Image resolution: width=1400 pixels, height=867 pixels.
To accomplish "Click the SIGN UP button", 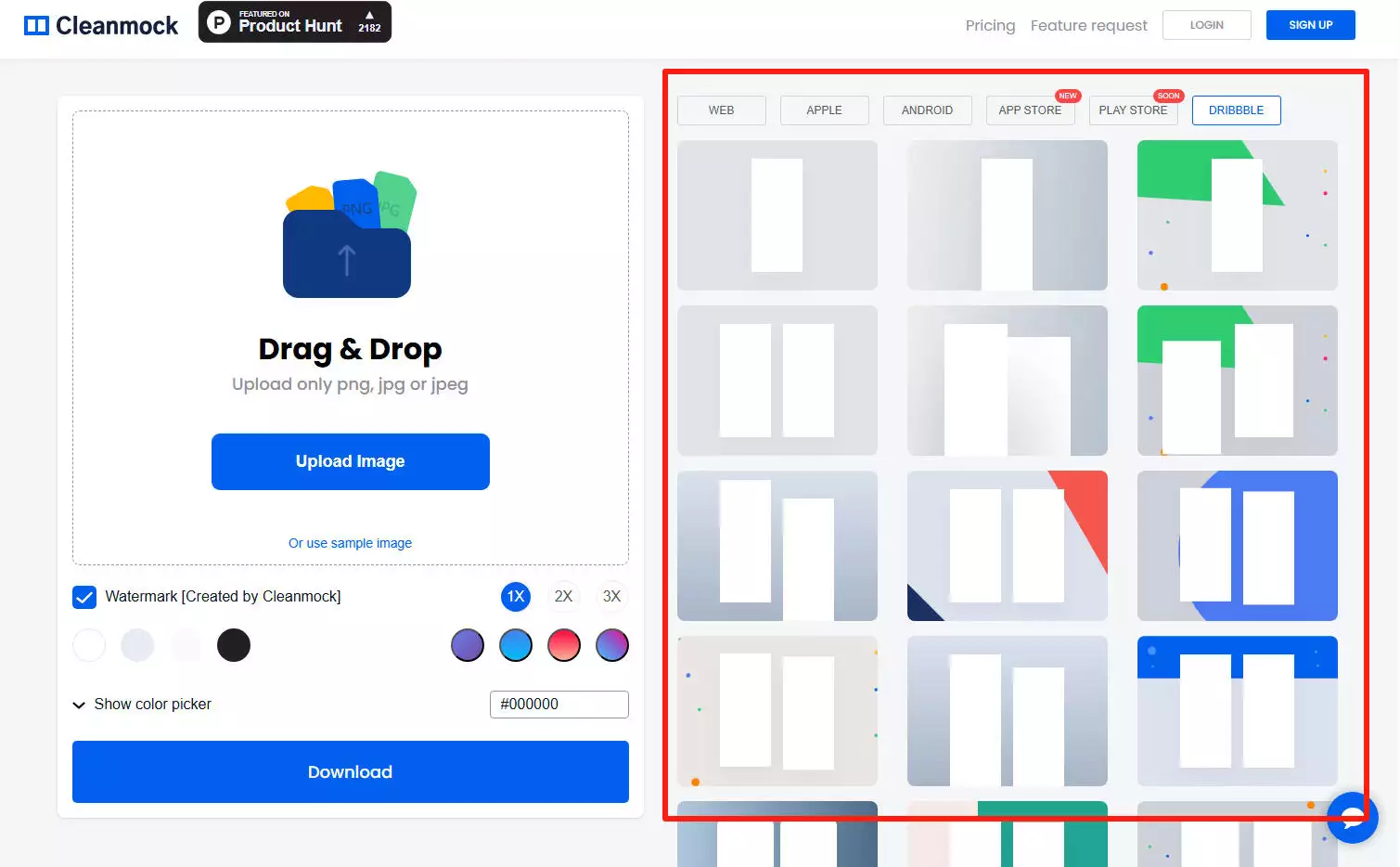I will [1311, 25].
